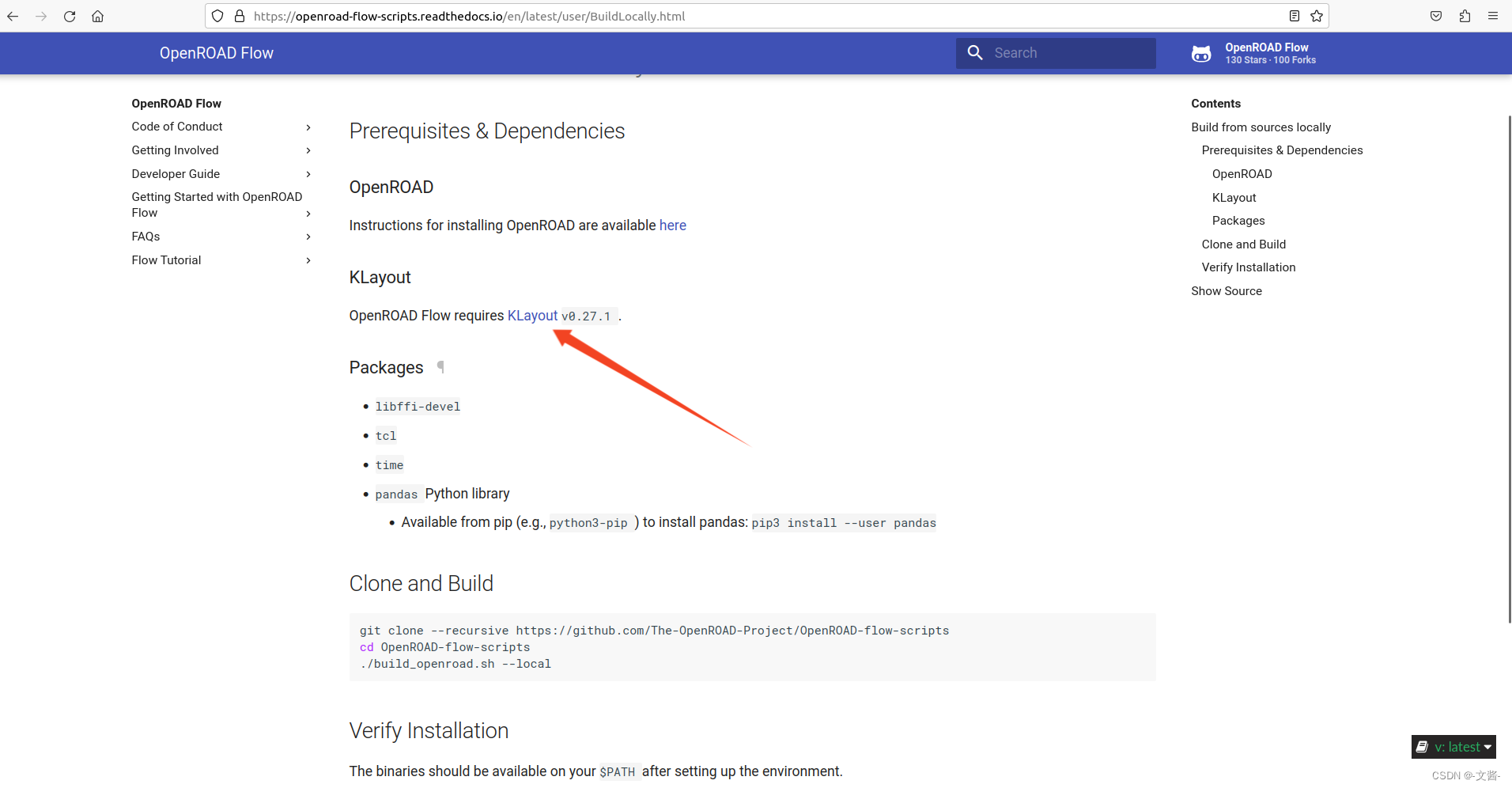
Task: Expand the Code of Conduct section
Action: 308,127
